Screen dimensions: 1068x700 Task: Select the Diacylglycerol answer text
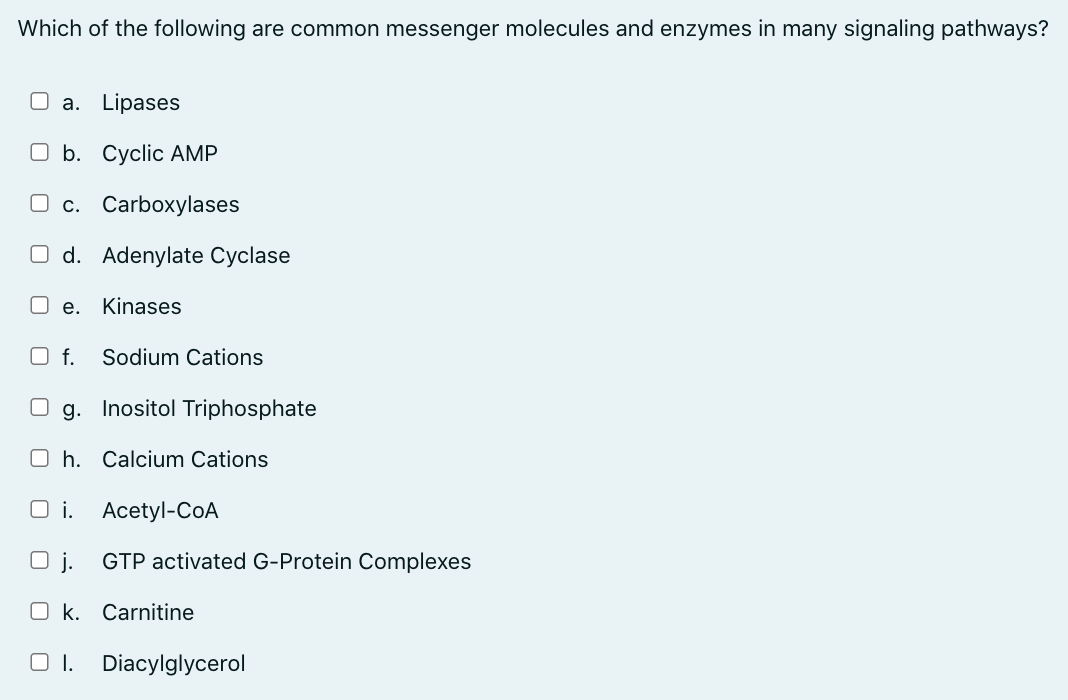coord(172,662)
